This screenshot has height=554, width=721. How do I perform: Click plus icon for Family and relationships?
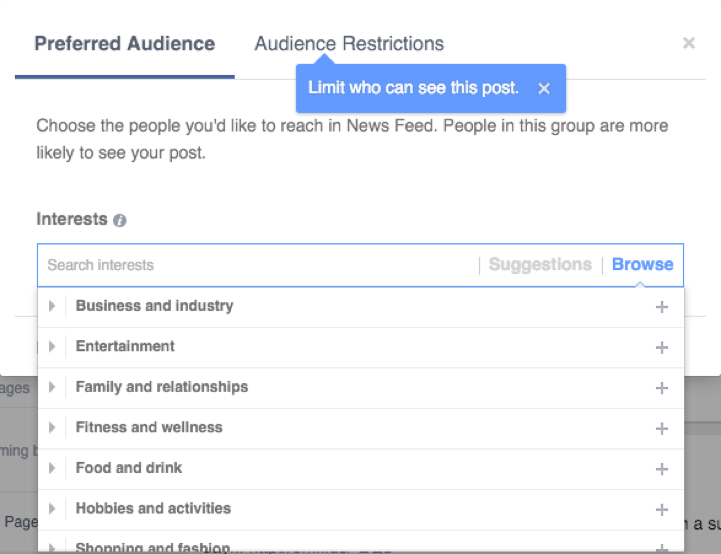tap(661, 388)
